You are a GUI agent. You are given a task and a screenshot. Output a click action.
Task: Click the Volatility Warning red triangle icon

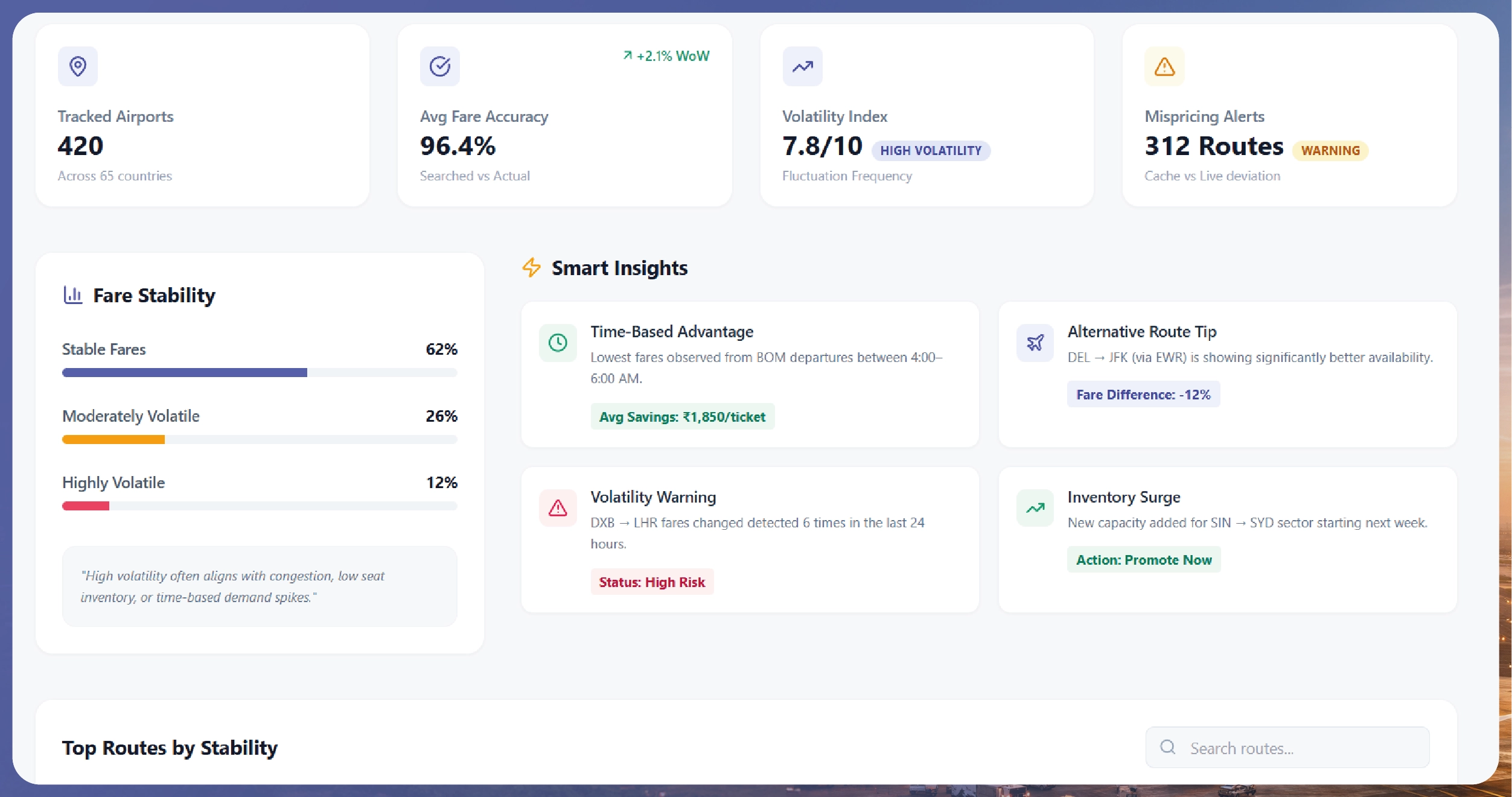558,508
